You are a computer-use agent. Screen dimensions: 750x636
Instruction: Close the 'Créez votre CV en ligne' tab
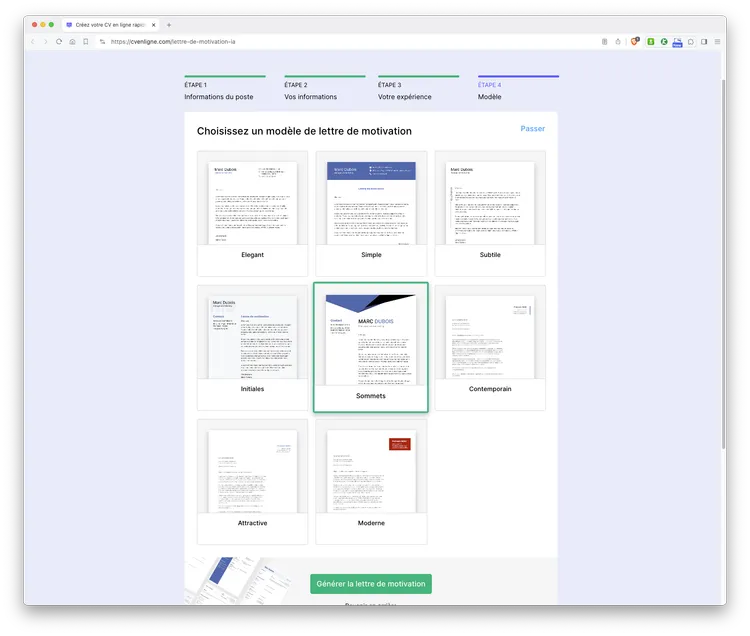point(154,25)
